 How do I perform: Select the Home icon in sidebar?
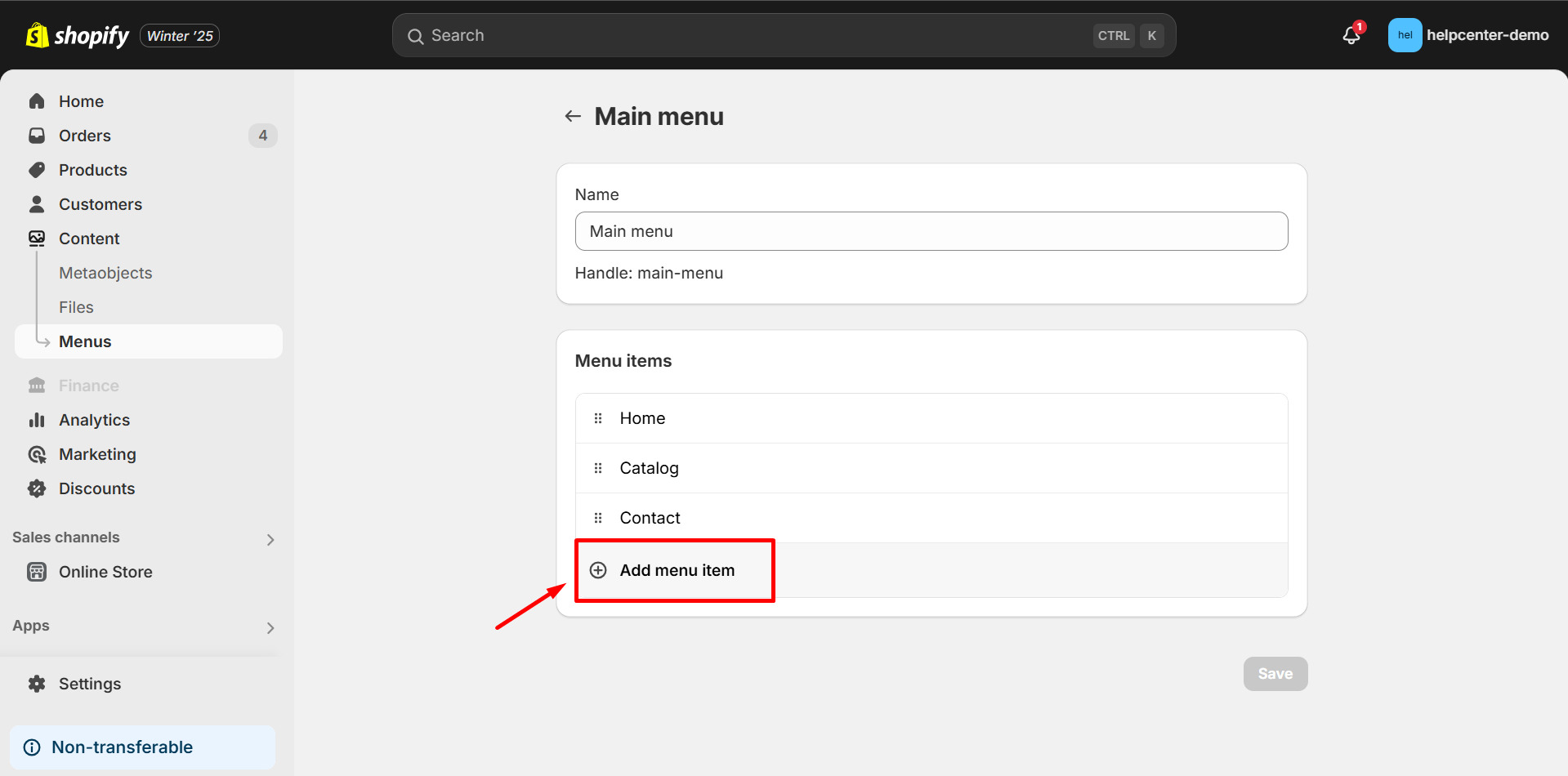(x=37, y=100)
